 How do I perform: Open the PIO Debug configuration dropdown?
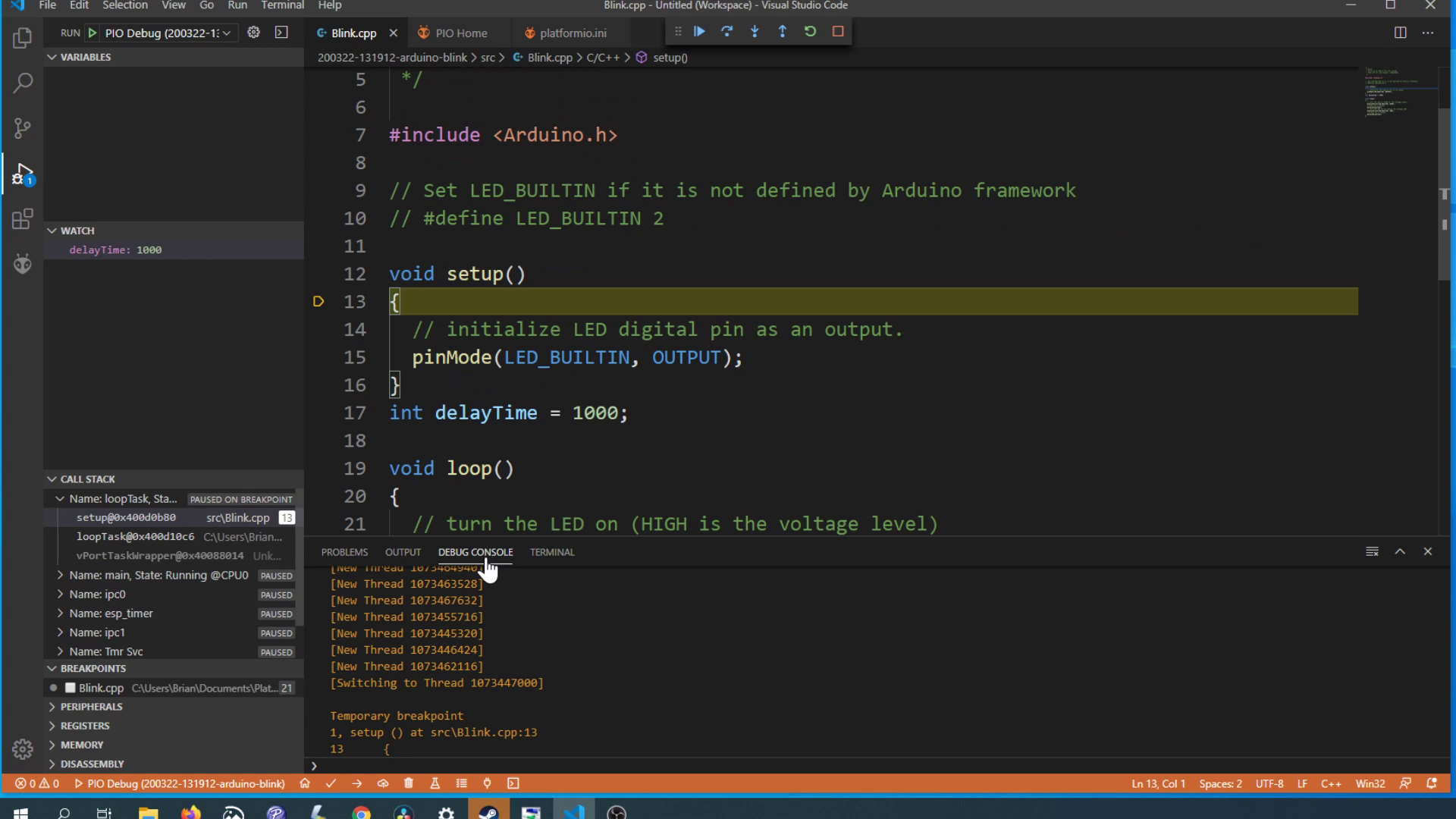pos(226,33)
